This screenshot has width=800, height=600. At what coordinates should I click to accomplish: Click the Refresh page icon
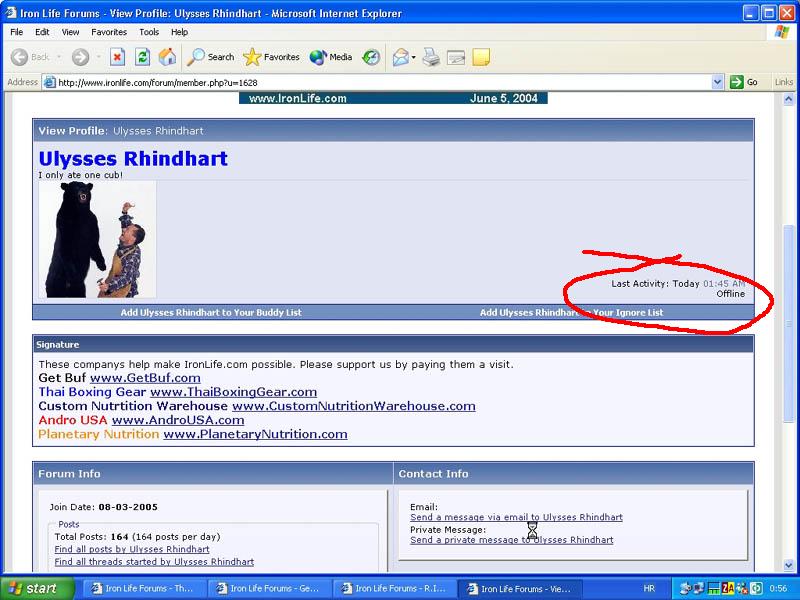tap(143, 57)
